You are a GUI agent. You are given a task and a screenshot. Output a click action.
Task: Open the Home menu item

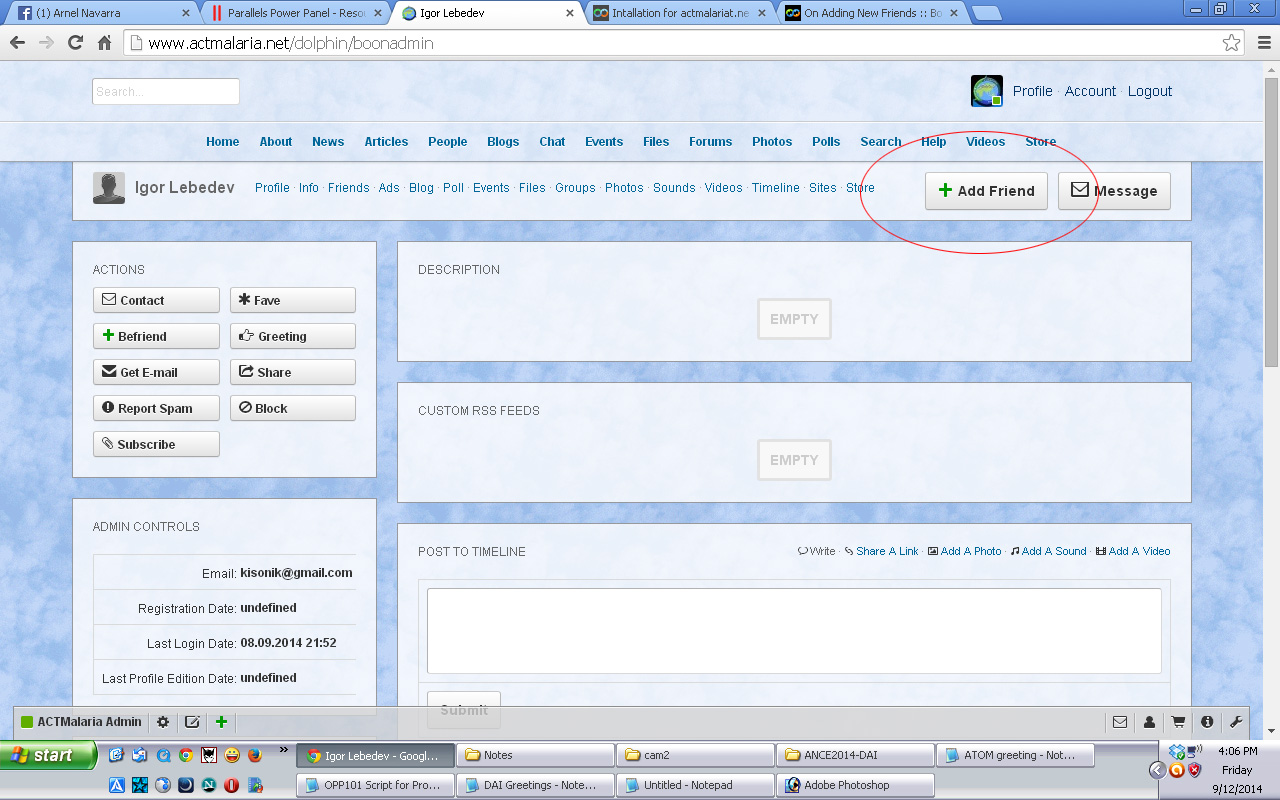tap(222, 142)
